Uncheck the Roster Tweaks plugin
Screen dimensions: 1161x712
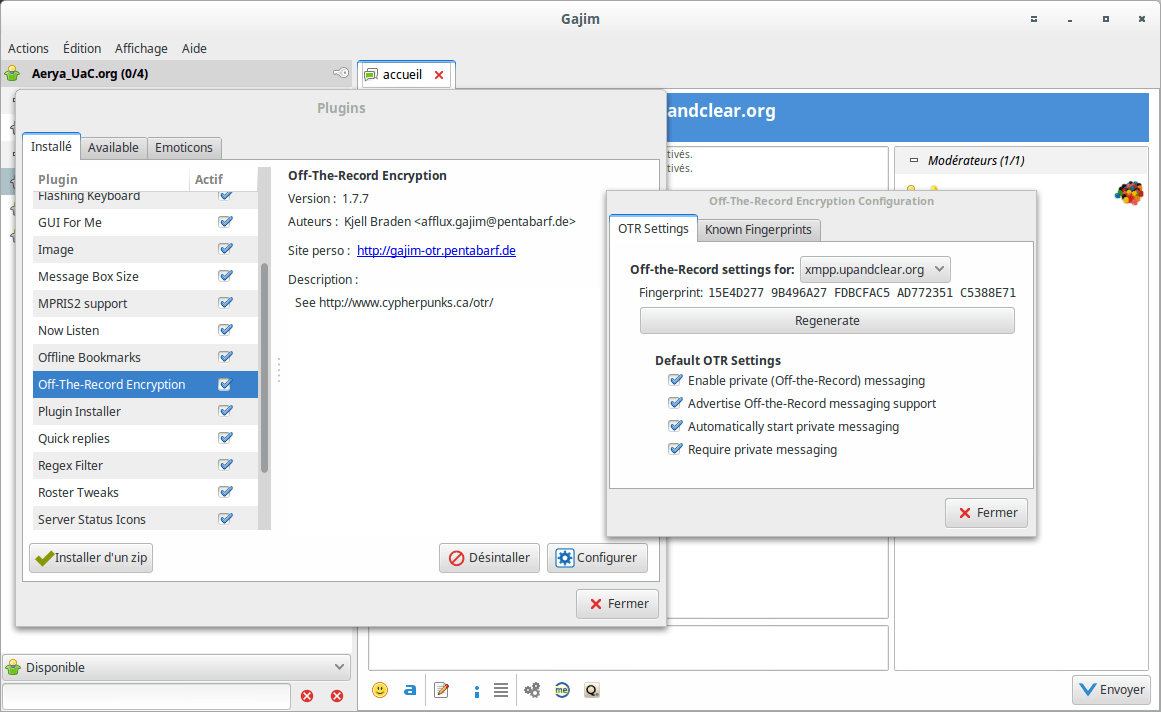coord(226,492)
